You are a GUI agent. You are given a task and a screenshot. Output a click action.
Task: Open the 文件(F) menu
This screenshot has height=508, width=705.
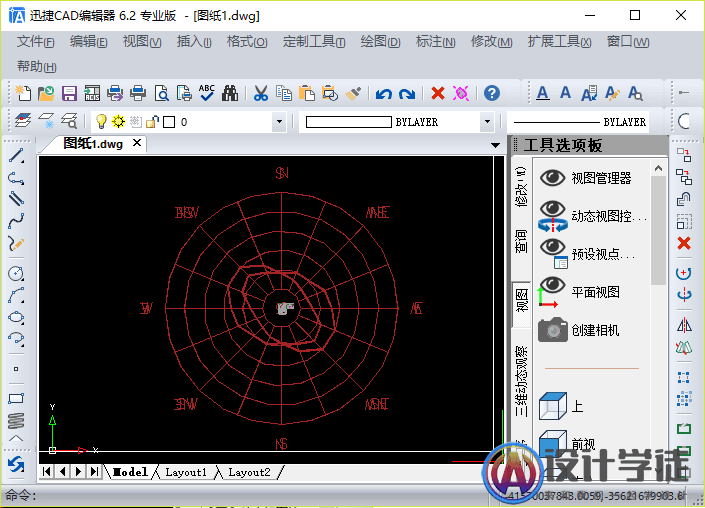click(36, 42)
